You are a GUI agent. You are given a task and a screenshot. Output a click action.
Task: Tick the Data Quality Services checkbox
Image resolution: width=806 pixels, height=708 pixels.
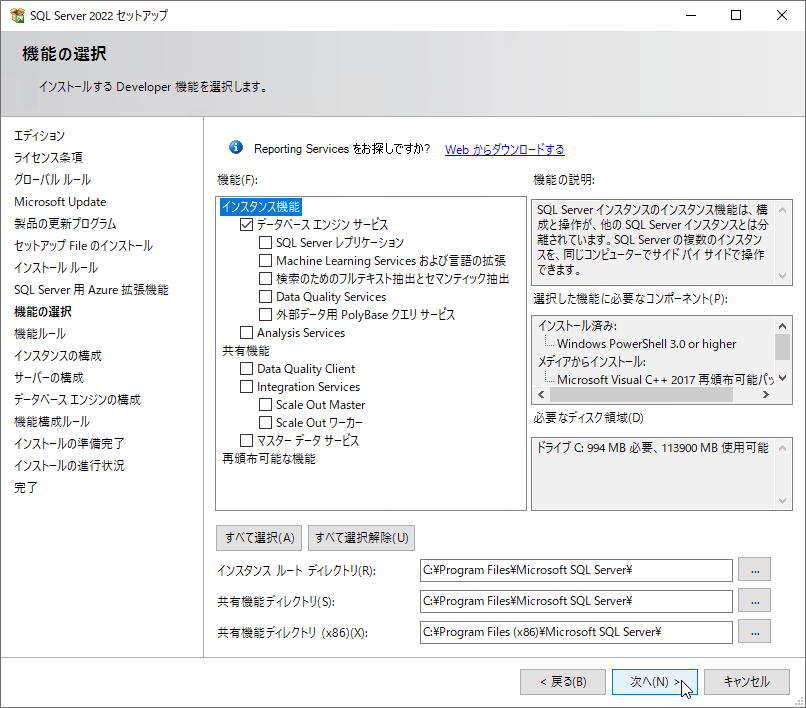pyautogui.click(x=265, y=297)
